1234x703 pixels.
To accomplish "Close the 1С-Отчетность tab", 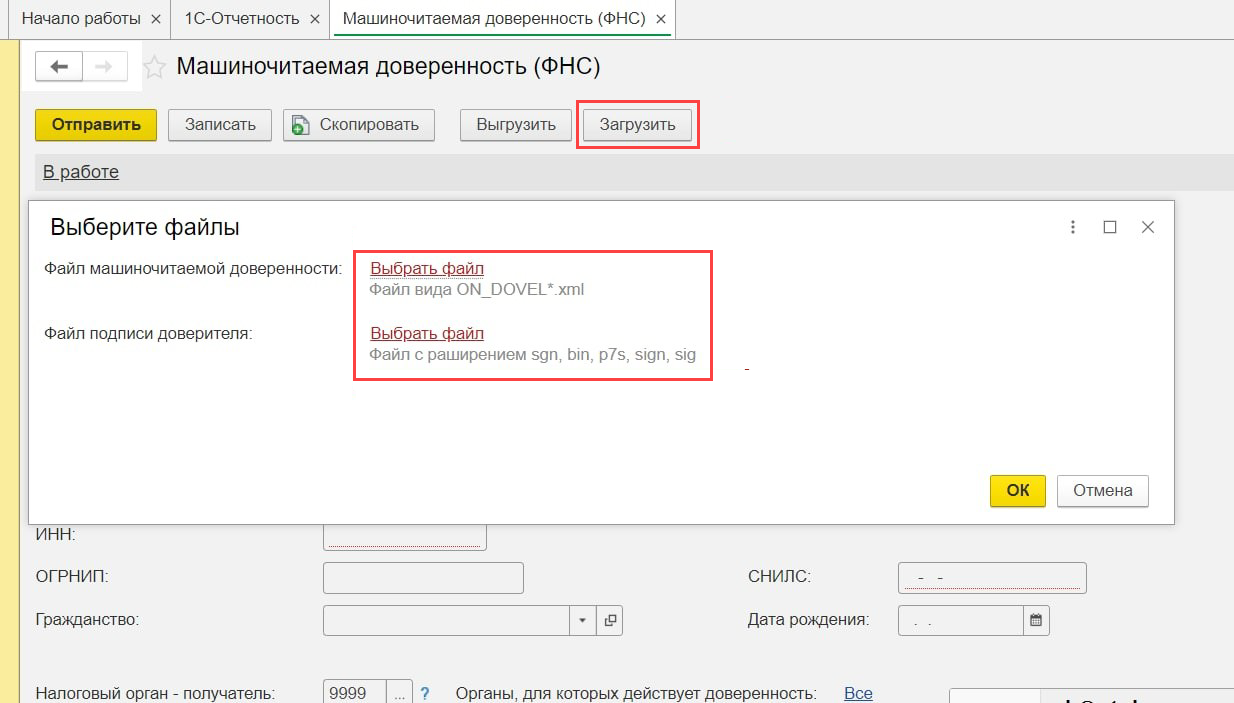I will click(315, 19).
